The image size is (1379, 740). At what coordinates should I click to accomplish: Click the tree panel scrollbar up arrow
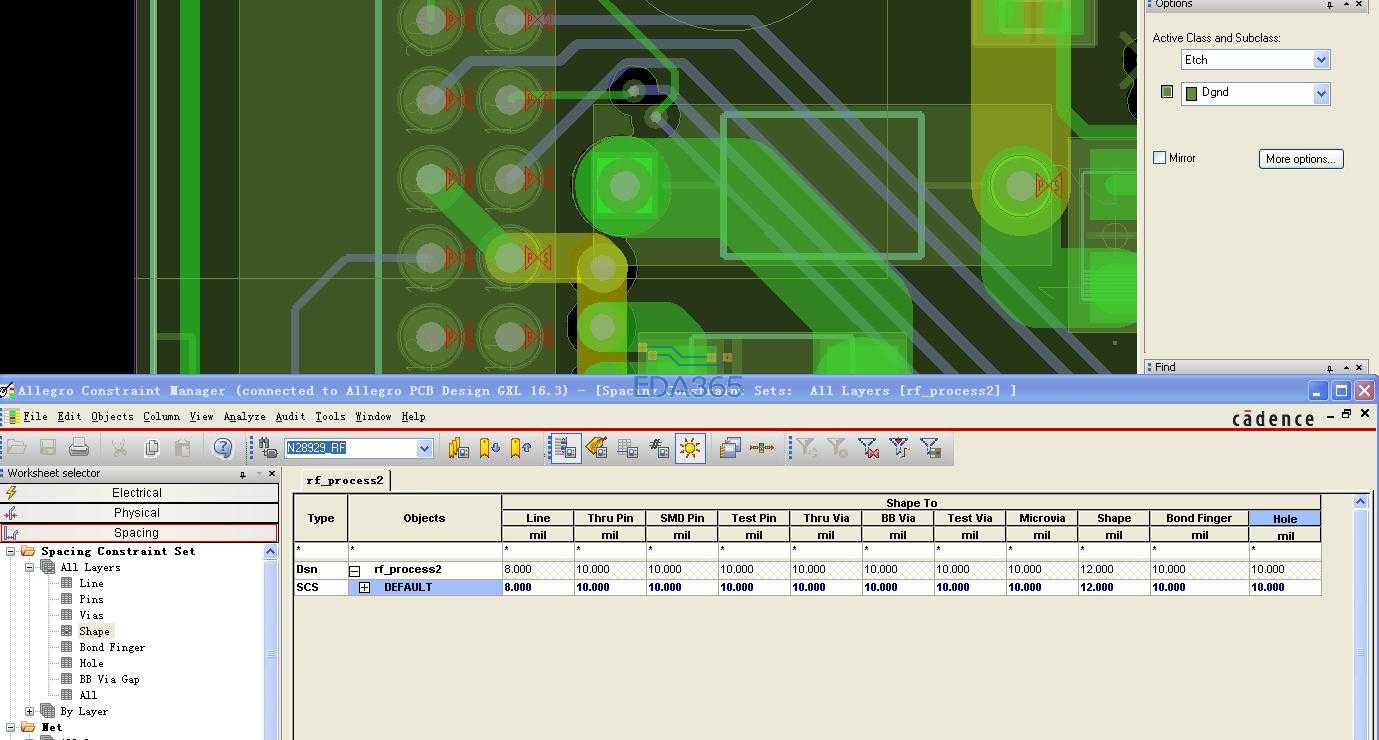(x=270, y=552)
